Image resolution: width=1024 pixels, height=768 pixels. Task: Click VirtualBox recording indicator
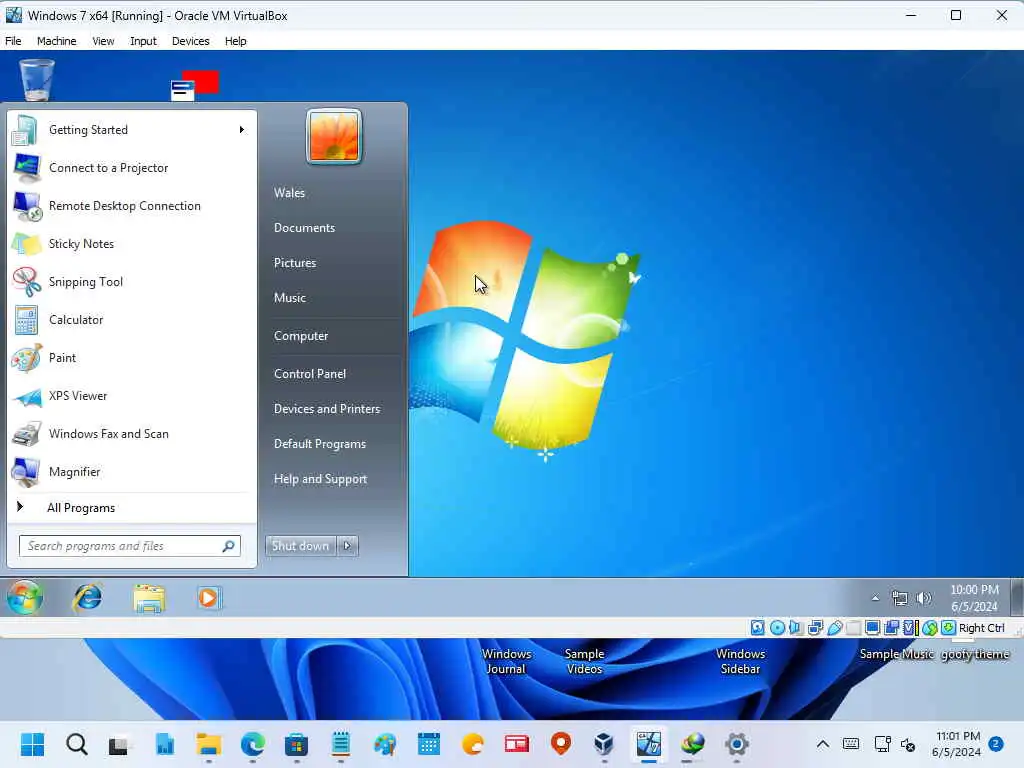(x=891, y=628)
